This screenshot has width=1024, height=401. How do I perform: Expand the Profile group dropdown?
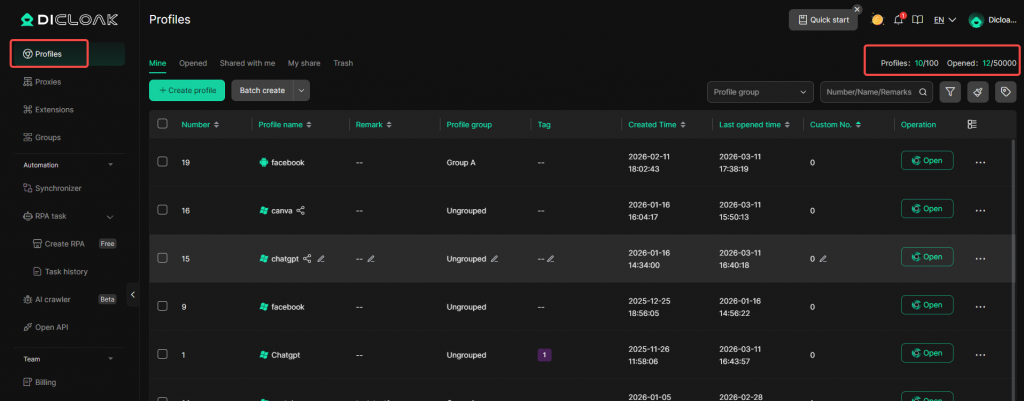(x=760, y=92)
